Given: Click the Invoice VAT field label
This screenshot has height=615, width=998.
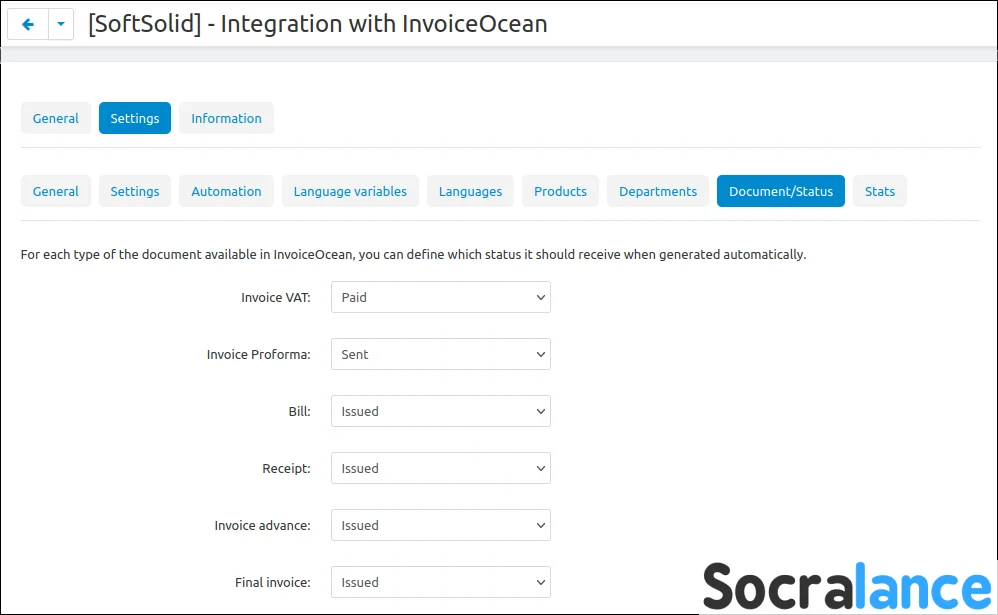Looking at the screenshot, I should pyautogui.click(x=276, y=297).
